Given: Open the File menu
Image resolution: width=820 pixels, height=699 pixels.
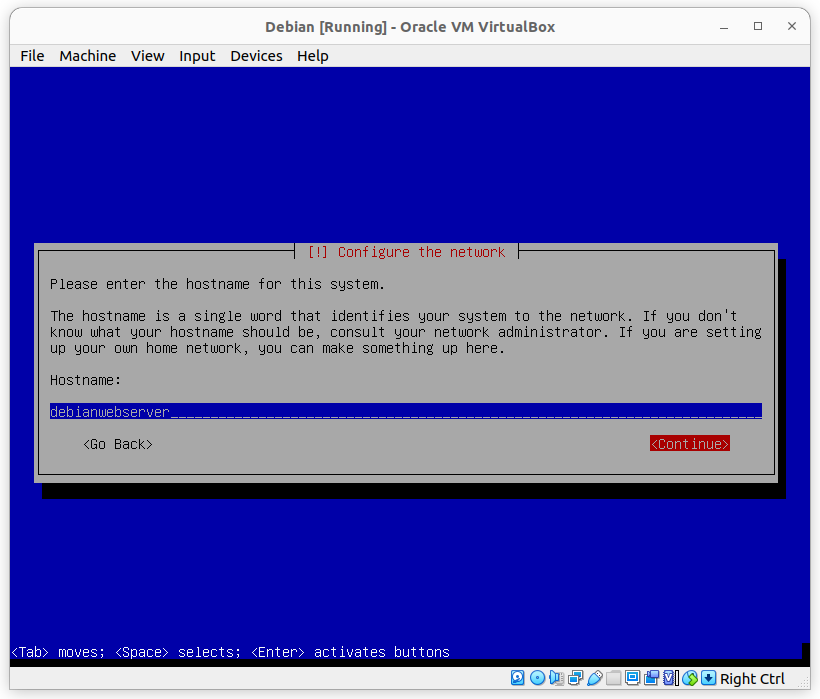Looking at the screenshot, I should click(32, 56).
